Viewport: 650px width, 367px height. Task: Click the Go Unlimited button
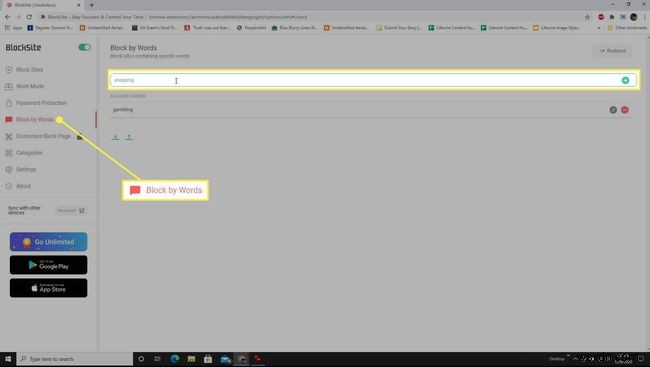pyautogui.click(x=49, y=242)
